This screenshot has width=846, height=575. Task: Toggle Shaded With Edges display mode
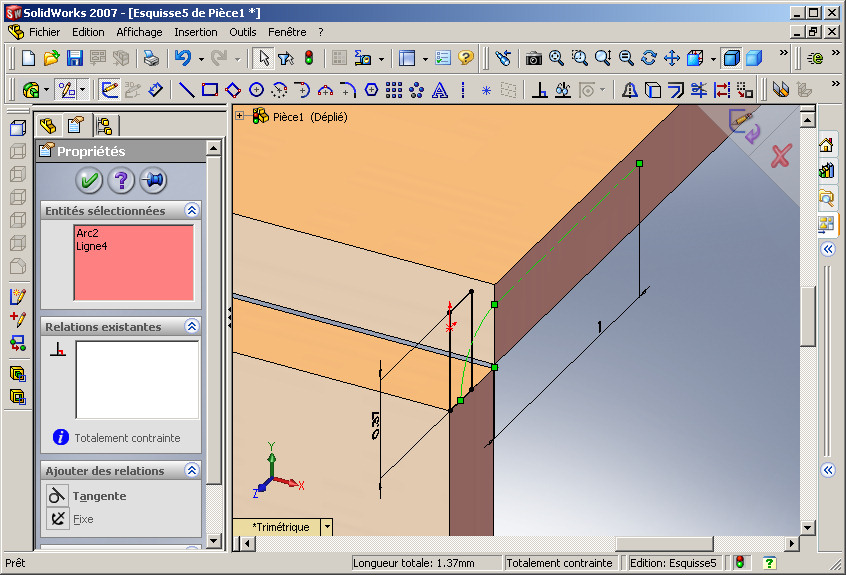pyautogui.click(x=732, y=58)
